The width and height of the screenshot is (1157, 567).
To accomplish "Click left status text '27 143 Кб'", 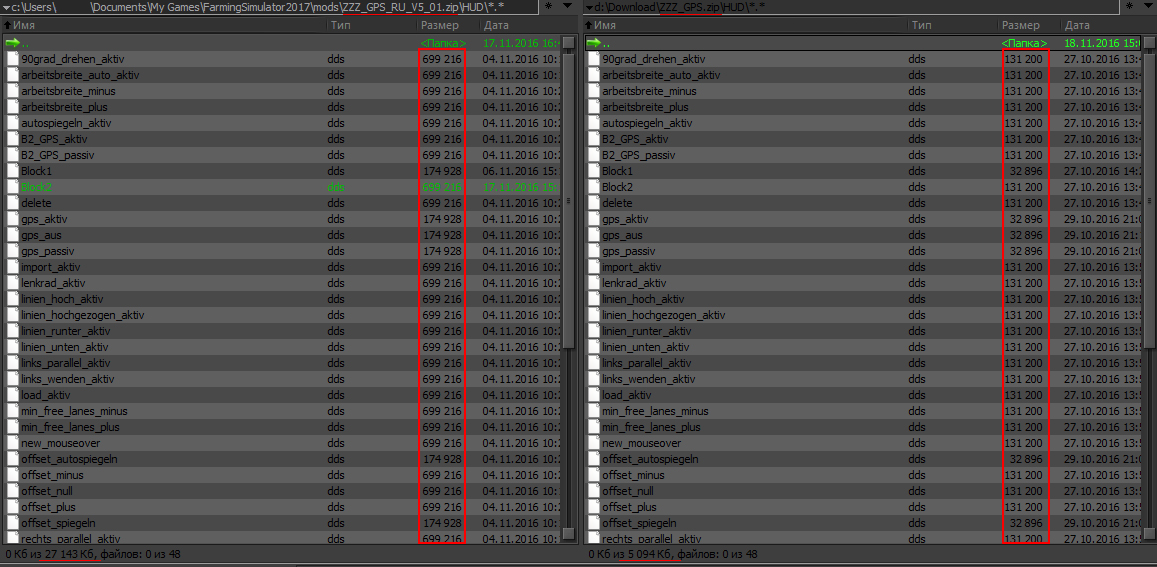I will tap(70, 554).
